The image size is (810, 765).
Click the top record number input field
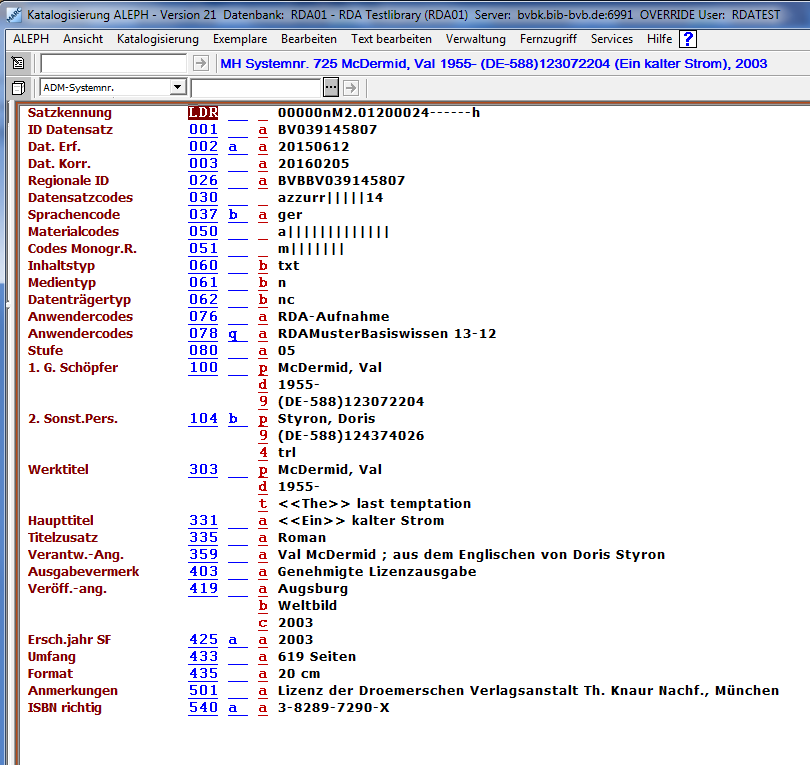[x=113, y=63]
